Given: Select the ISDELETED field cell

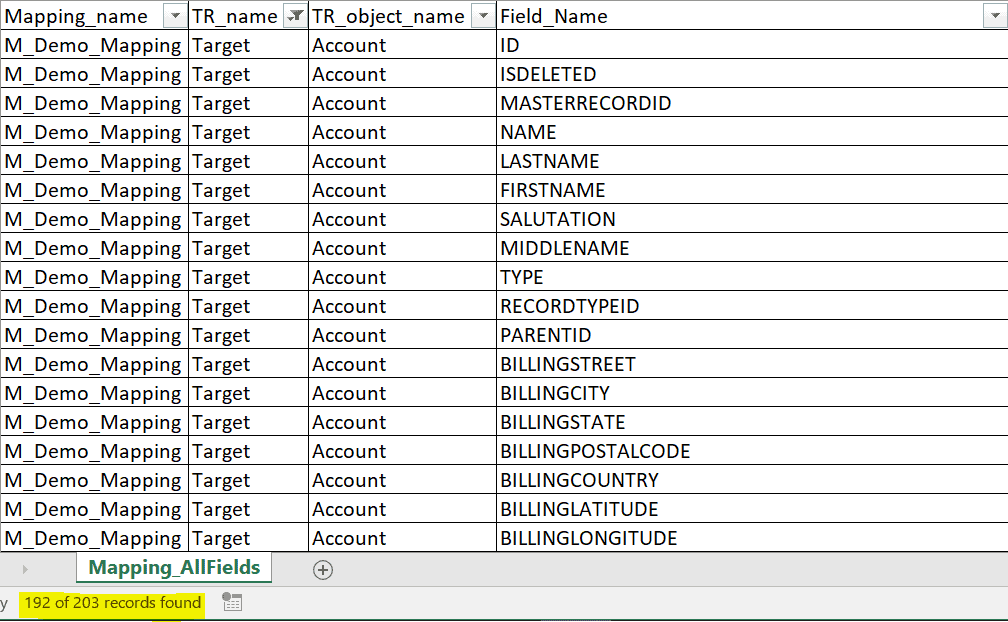Looking at the screenshot, I should (x=752, y=74).
